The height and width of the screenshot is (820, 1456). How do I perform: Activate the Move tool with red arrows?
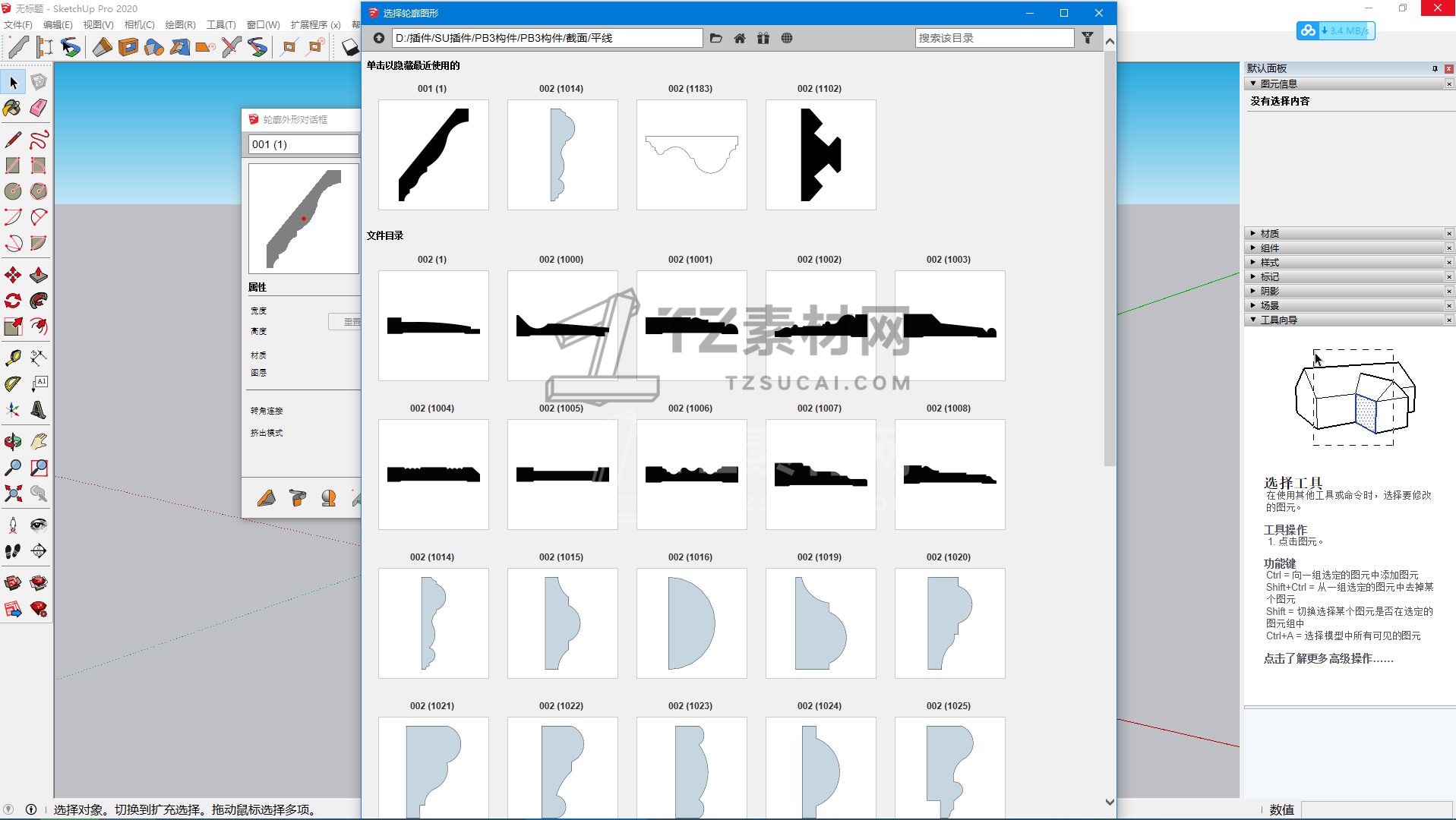point(13,275)
